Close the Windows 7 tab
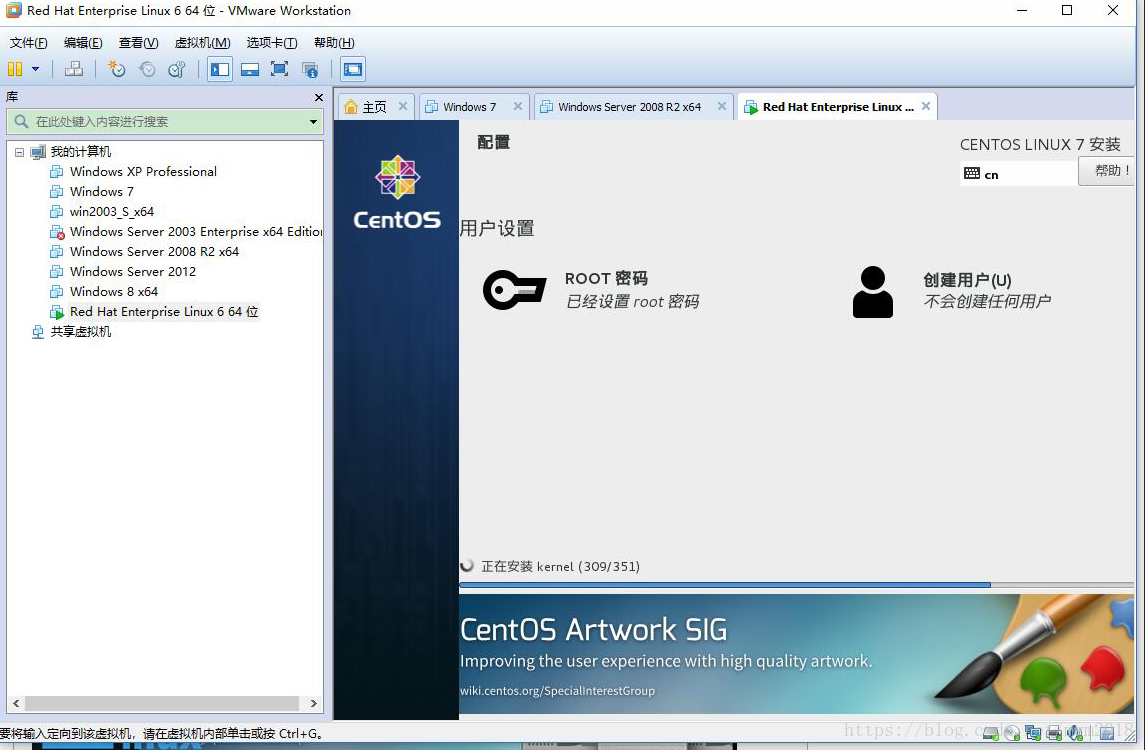This screenshot has width=1145, height=750. (x=518, y=107)
